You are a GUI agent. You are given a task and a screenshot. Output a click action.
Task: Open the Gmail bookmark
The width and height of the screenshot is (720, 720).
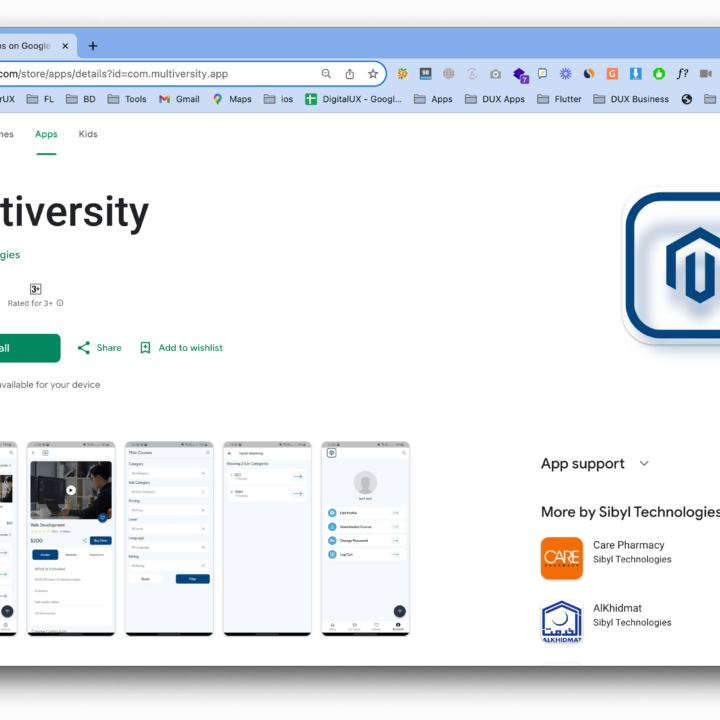pos(179,99)
